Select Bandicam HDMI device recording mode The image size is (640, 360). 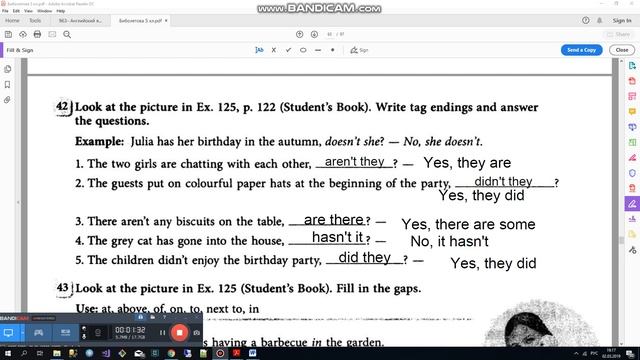[x=65, y=333]
